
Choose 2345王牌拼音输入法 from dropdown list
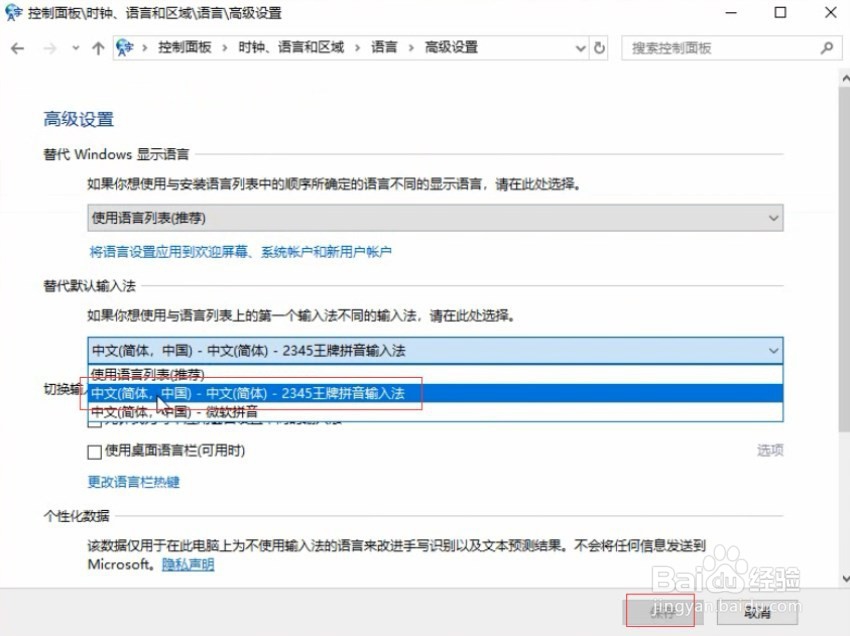coord(435,393)
